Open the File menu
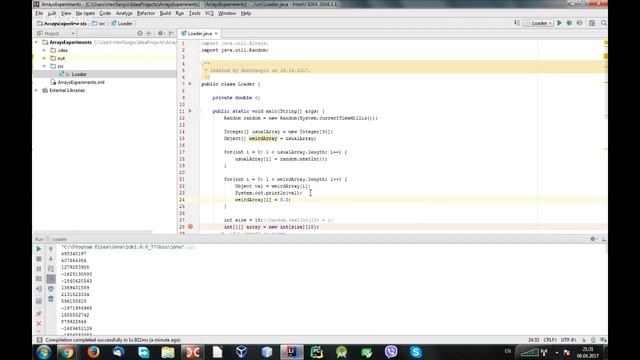640x360 pixels. click(x=39, y=13)
